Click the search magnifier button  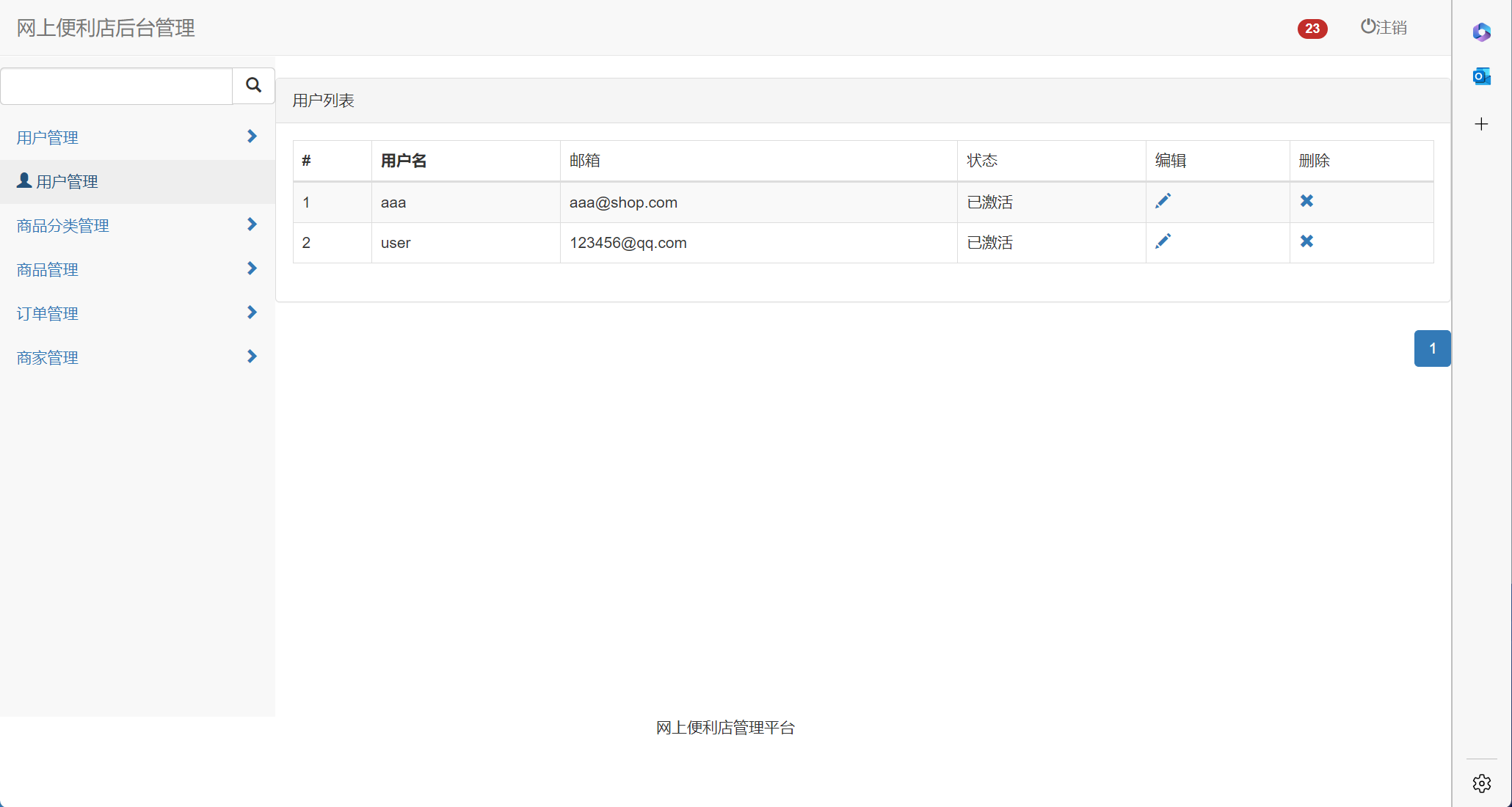point(253,86)
